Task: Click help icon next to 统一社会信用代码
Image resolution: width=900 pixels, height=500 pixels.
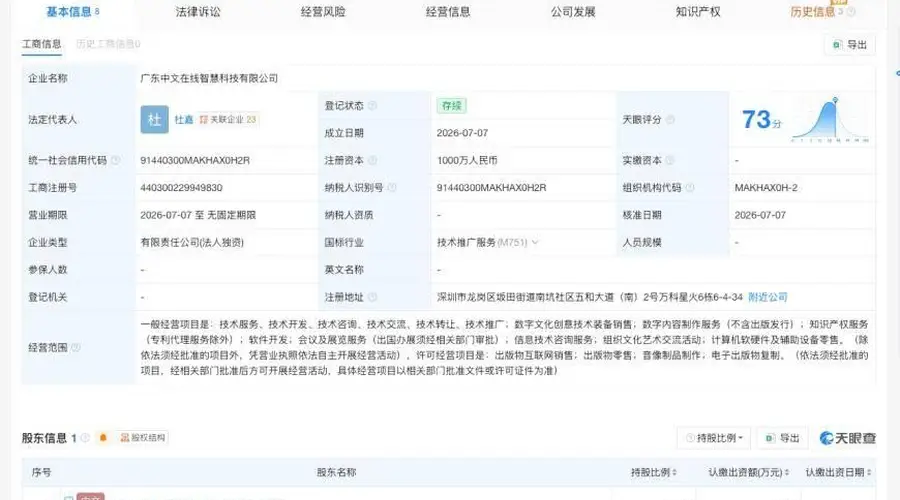Action: [x=115, y=160]
